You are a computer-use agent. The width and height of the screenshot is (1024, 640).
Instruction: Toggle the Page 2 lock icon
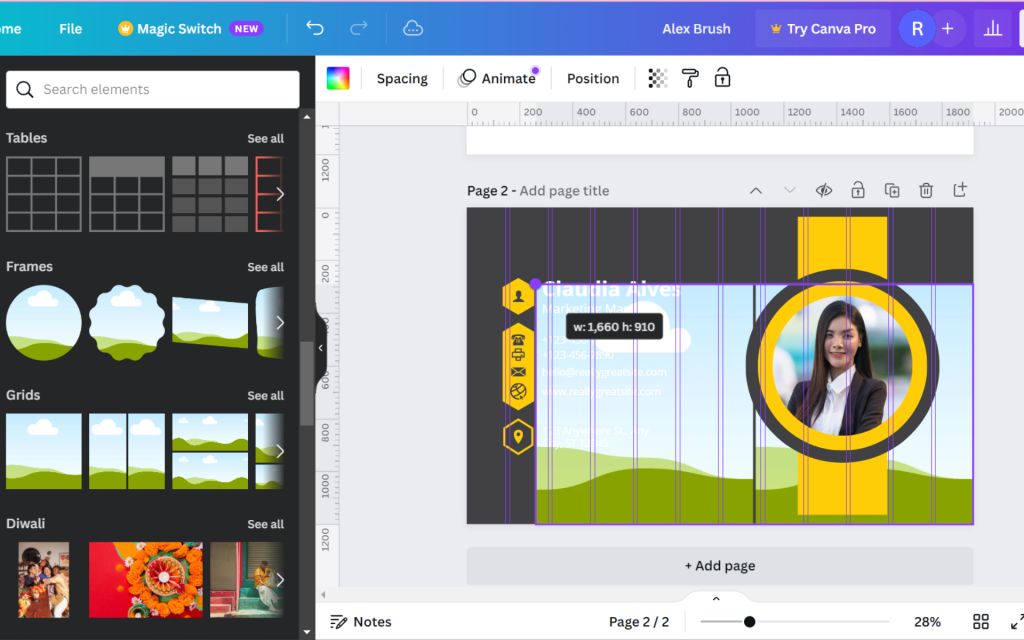click(857, 190)
